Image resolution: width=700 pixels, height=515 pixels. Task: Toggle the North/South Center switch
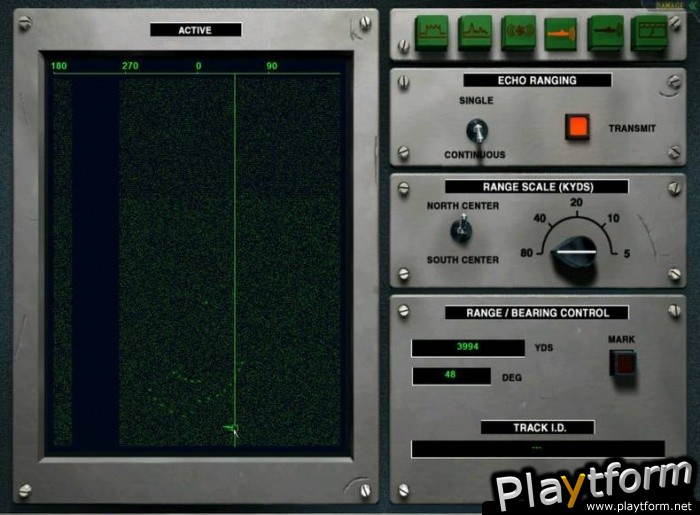[x=461, y=229]
